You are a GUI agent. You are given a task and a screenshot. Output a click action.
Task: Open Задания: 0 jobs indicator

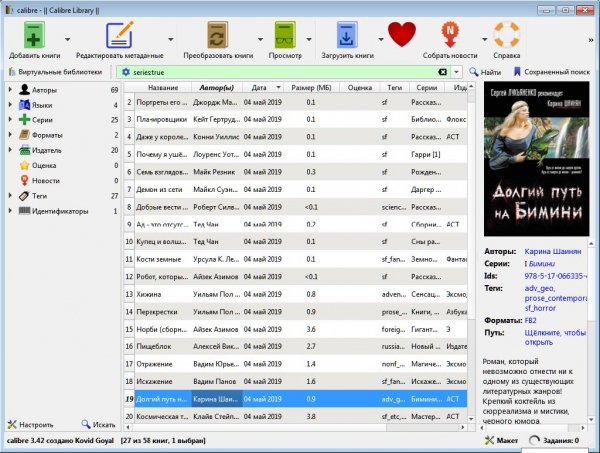pos(554,440)
